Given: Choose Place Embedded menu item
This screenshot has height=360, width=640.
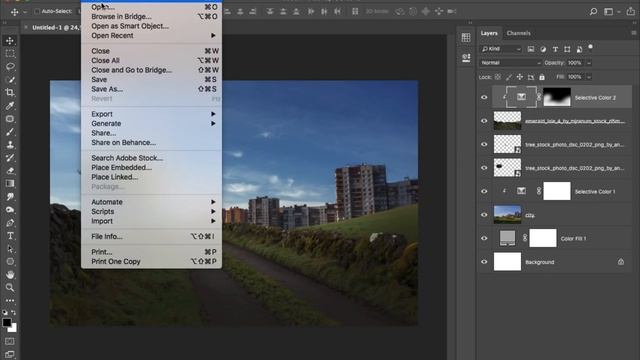Looking at the screenshot, I should point(152,167).
